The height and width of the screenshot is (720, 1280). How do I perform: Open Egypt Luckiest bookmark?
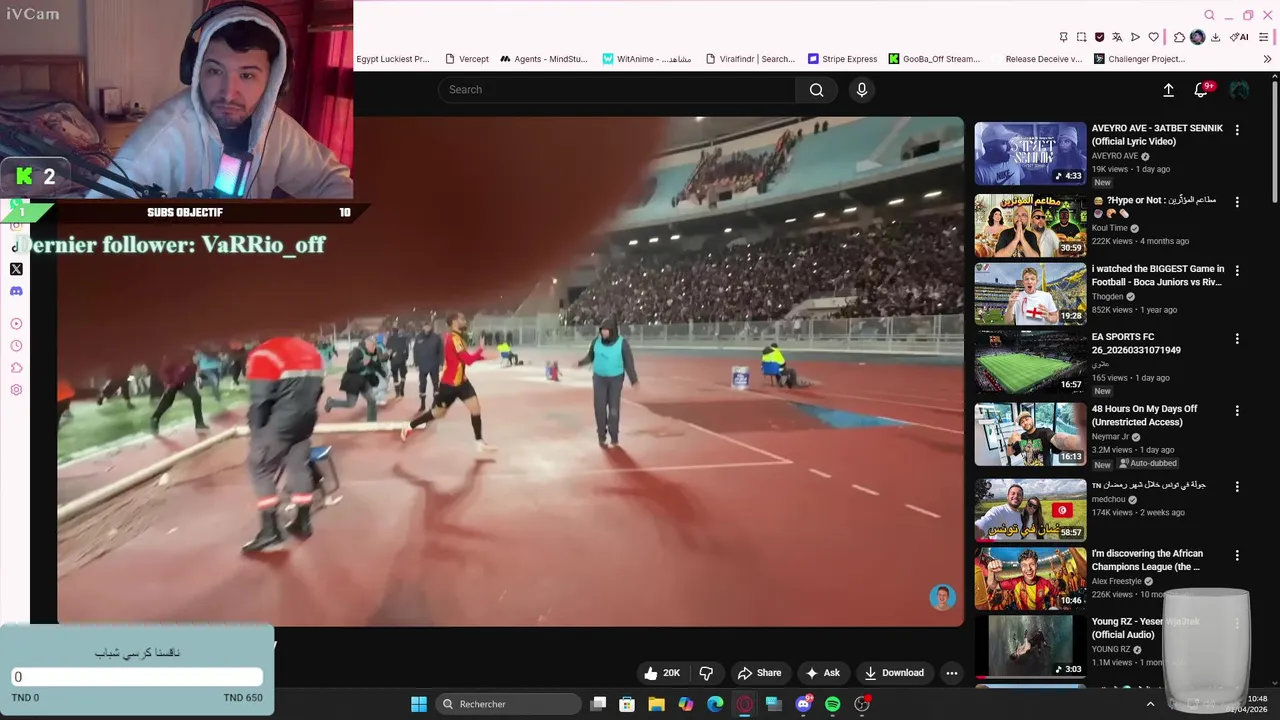tap(393, 59)
